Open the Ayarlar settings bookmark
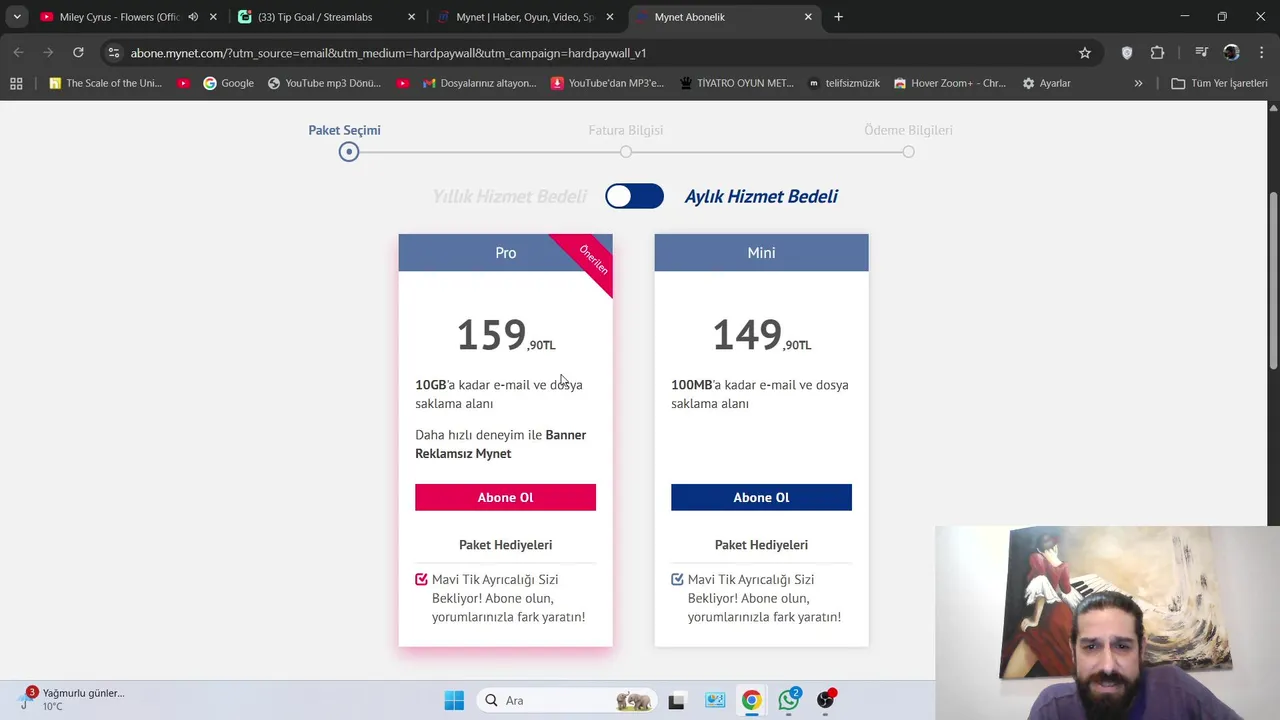The height and width of the screenshot is (720, 1280). click(x=1046, y=83)
